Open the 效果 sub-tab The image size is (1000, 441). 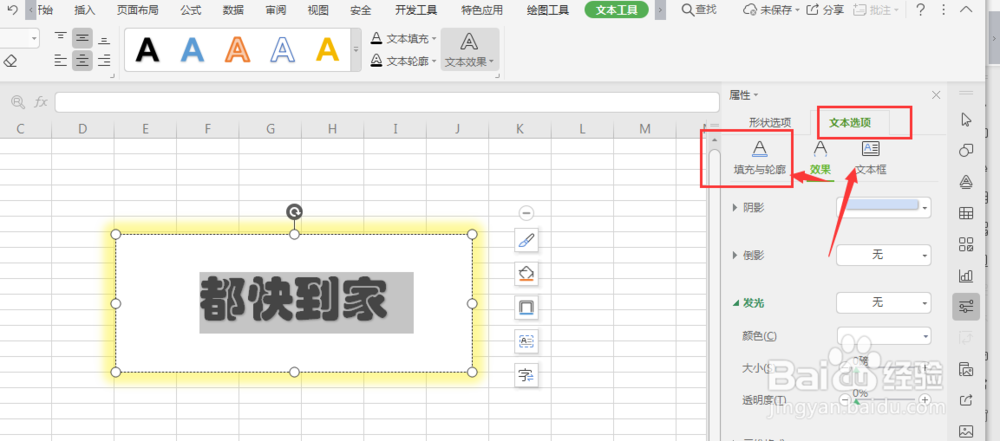coord(821,158)
